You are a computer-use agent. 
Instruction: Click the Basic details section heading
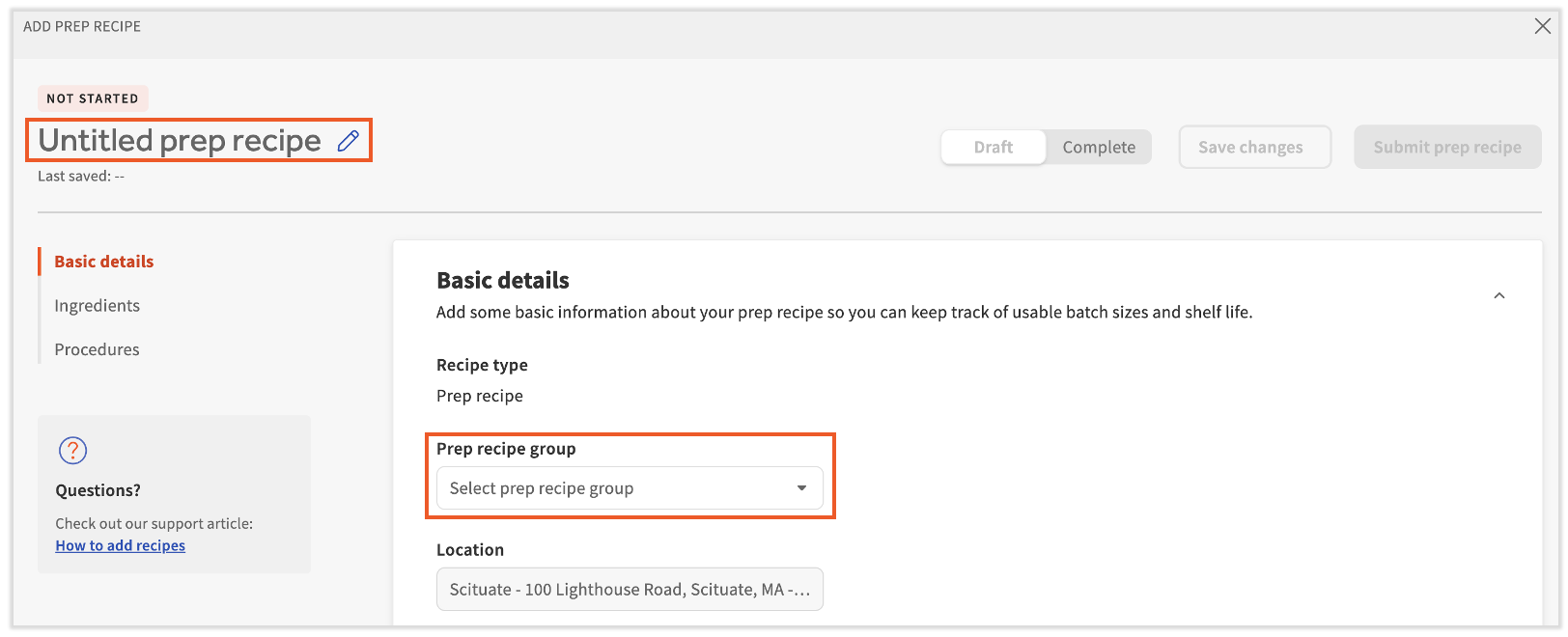(503, 281)
